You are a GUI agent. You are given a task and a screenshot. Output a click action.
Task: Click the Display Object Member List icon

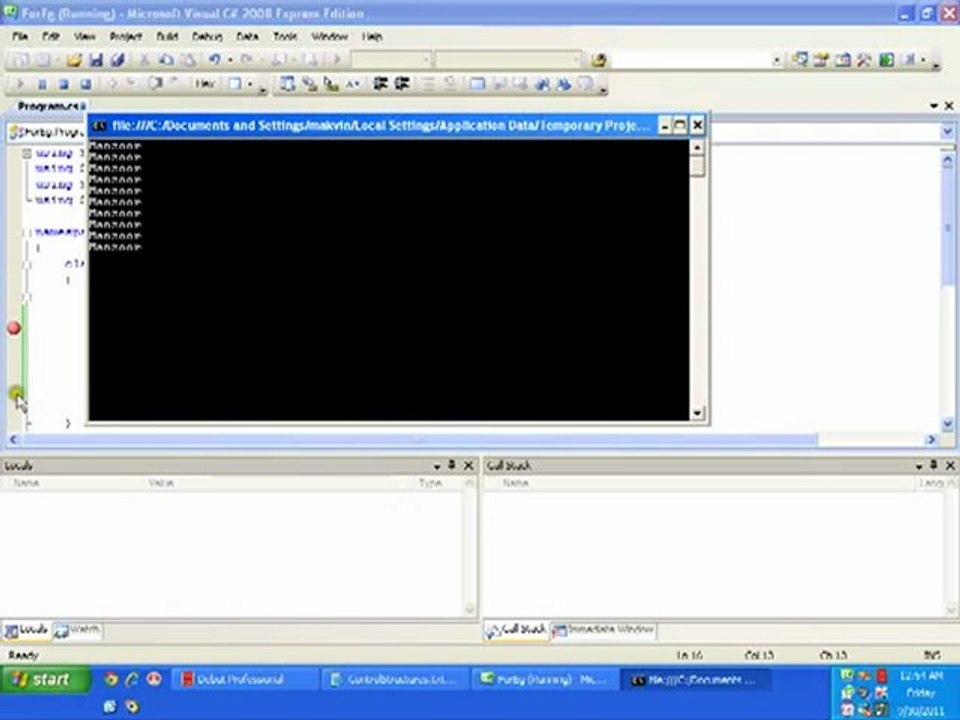pos(287,84)
